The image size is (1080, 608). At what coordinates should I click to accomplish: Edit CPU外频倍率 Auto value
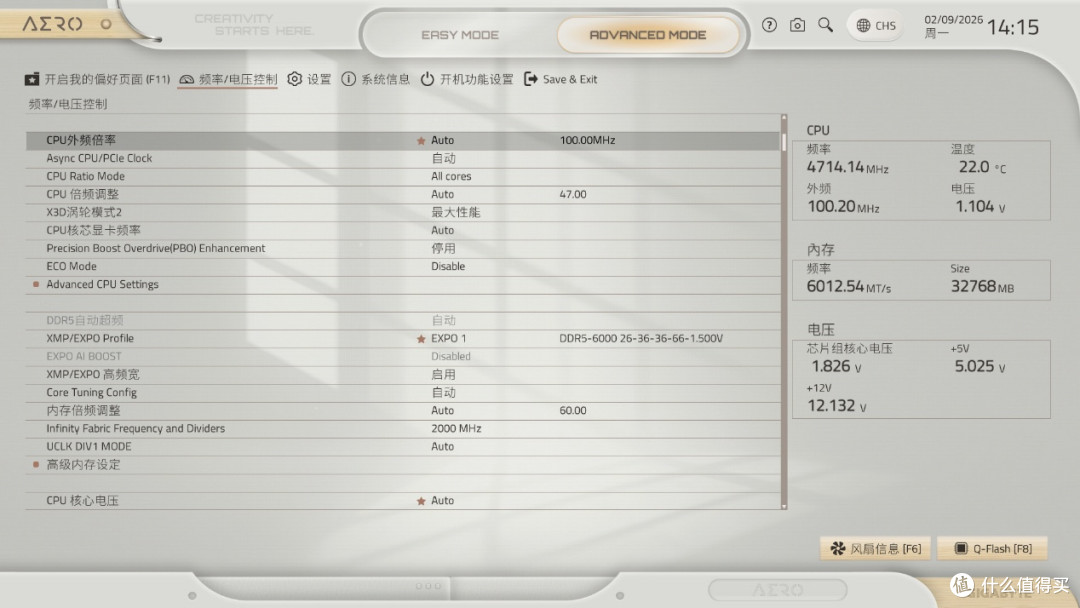442,140
